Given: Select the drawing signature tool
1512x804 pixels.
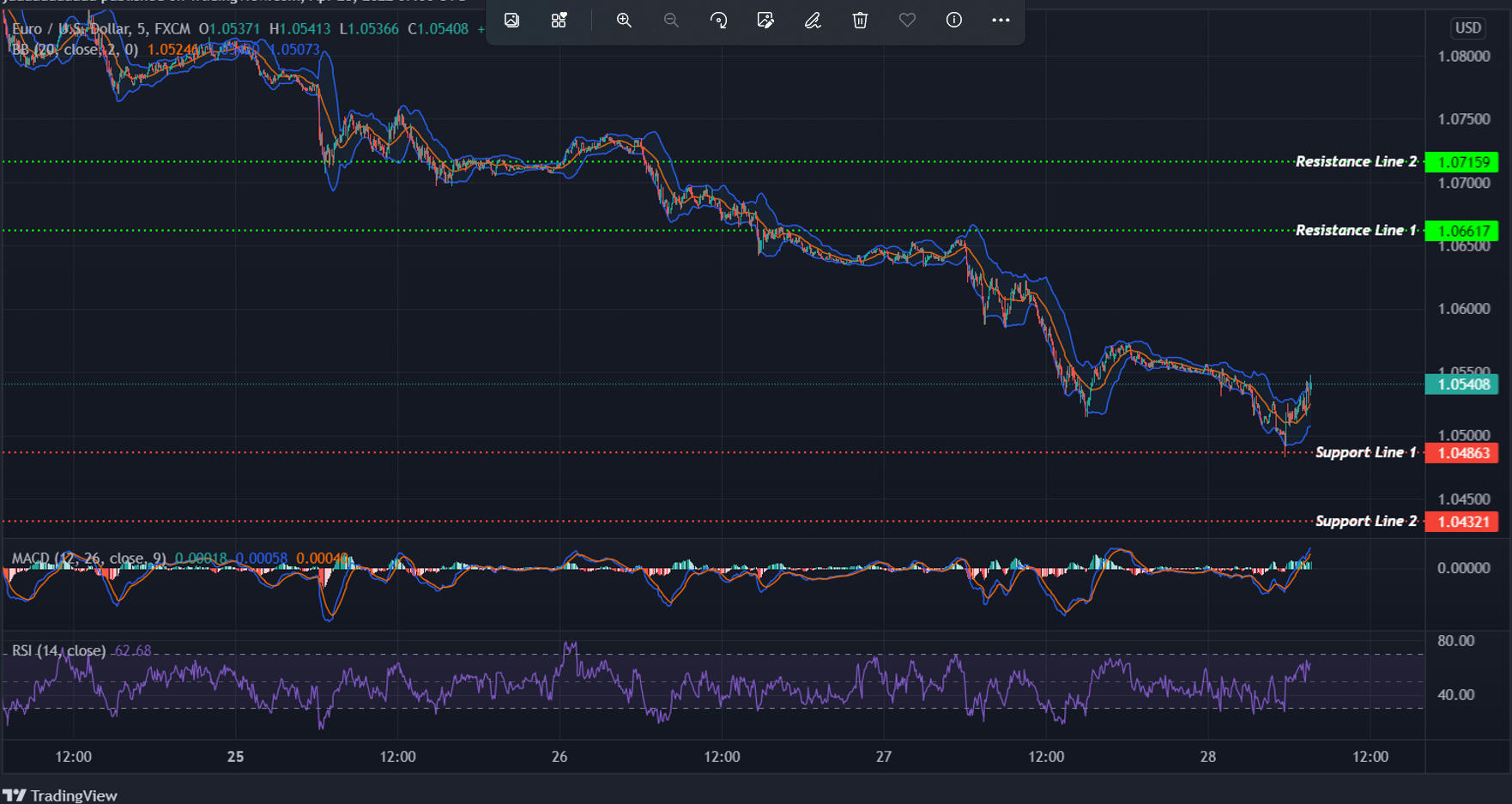Looking at the screenshot, I should [812, 20].
